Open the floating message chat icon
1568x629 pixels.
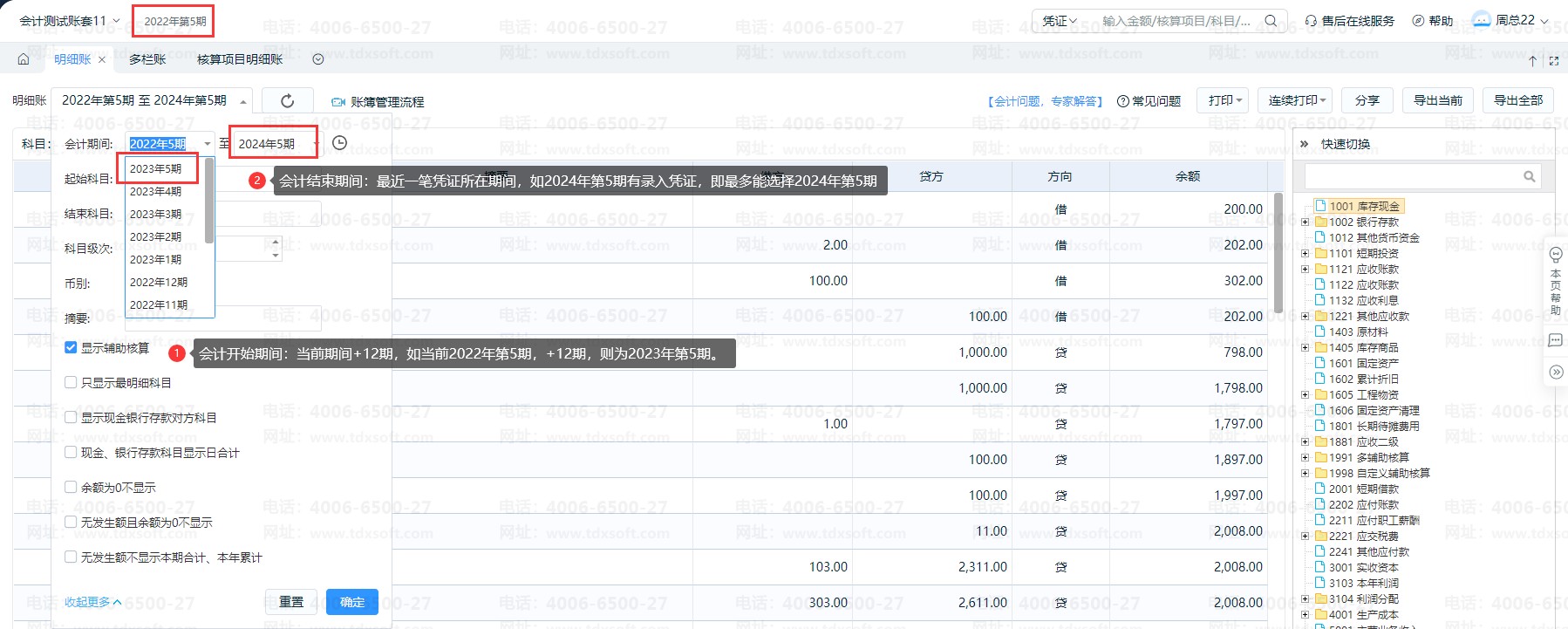coord(1555,341)
